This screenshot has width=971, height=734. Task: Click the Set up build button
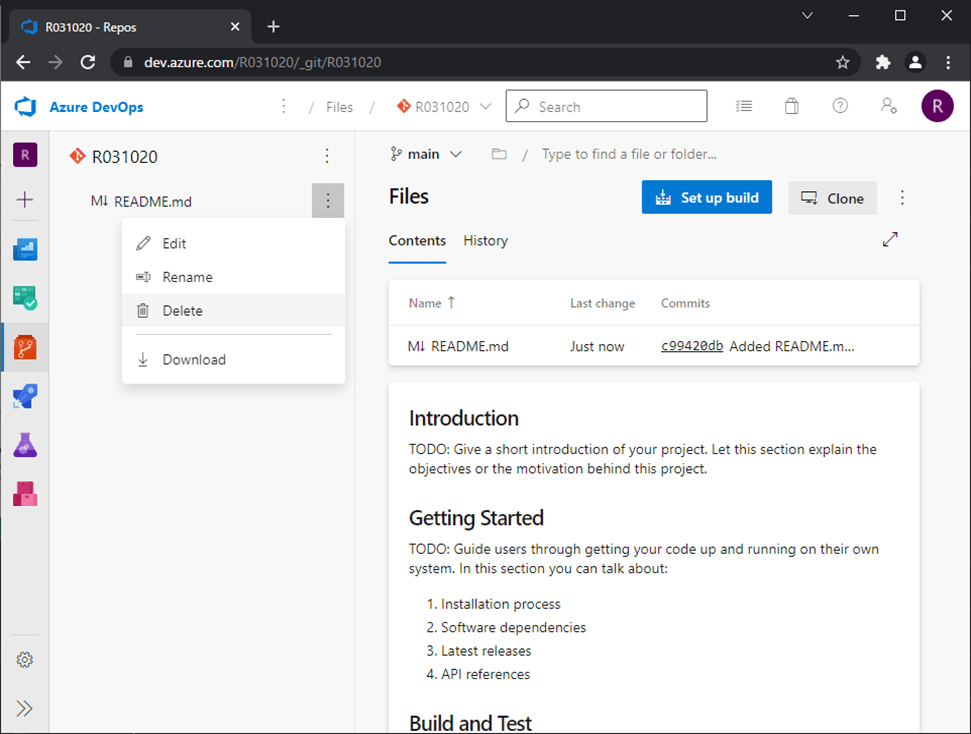(x=707, y=198)
